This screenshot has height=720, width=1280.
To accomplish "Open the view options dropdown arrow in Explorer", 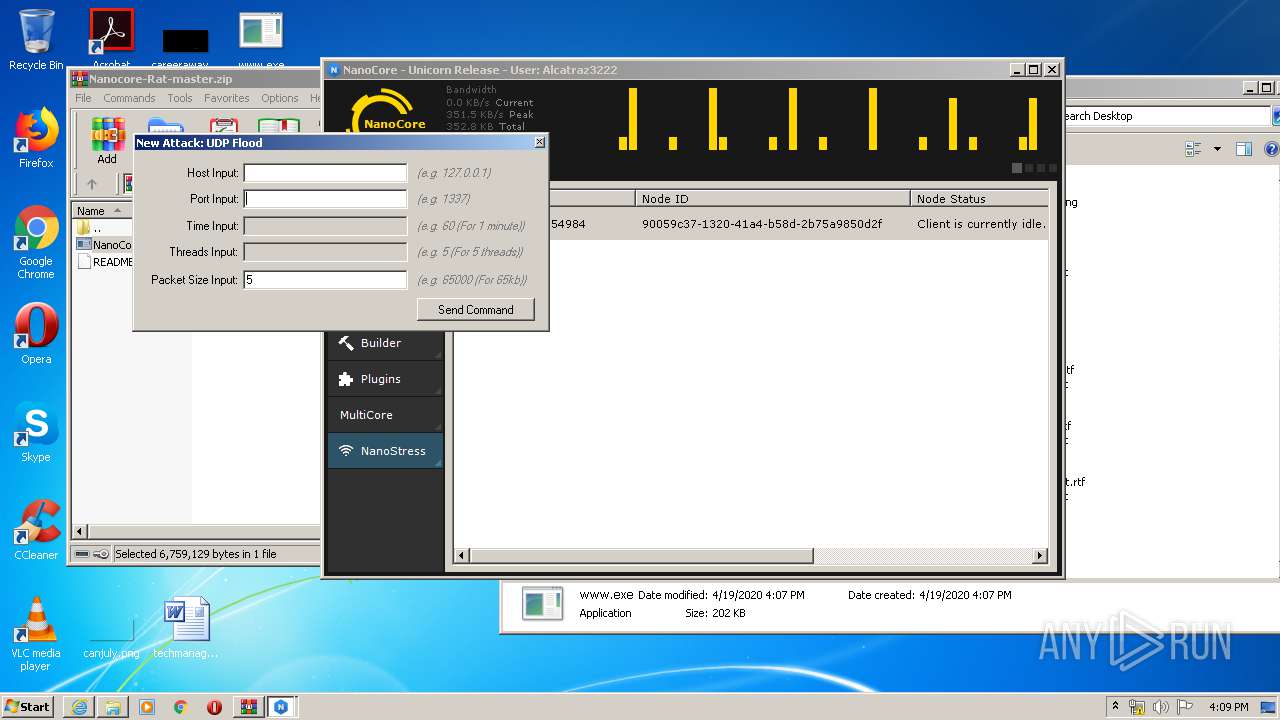I will [x=1217, y=149].
